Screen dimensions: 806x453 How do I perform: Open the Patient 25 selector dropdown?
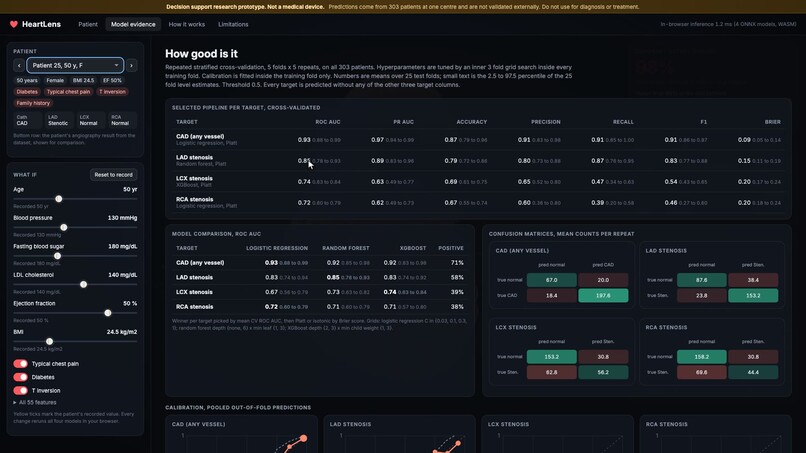click(75, 65)
